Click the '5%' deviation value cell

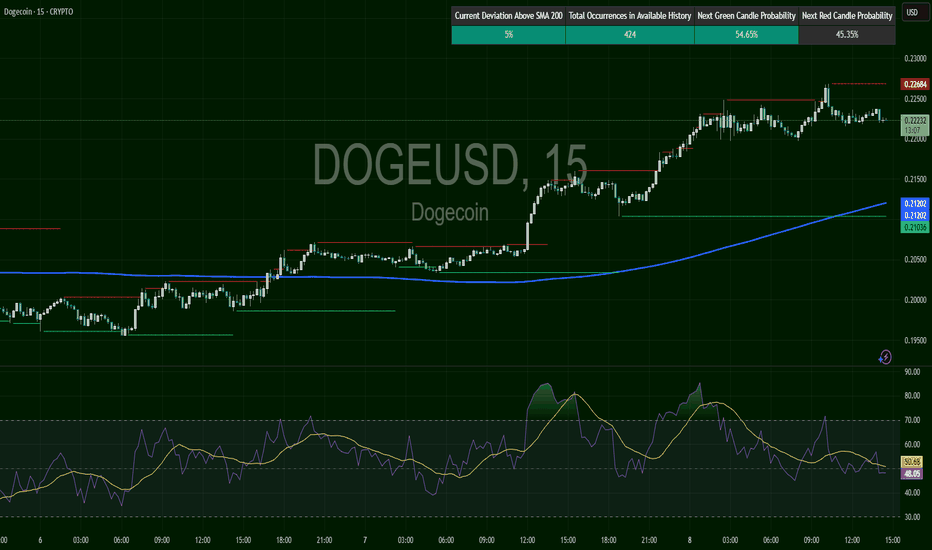click(x=508, y=34)
